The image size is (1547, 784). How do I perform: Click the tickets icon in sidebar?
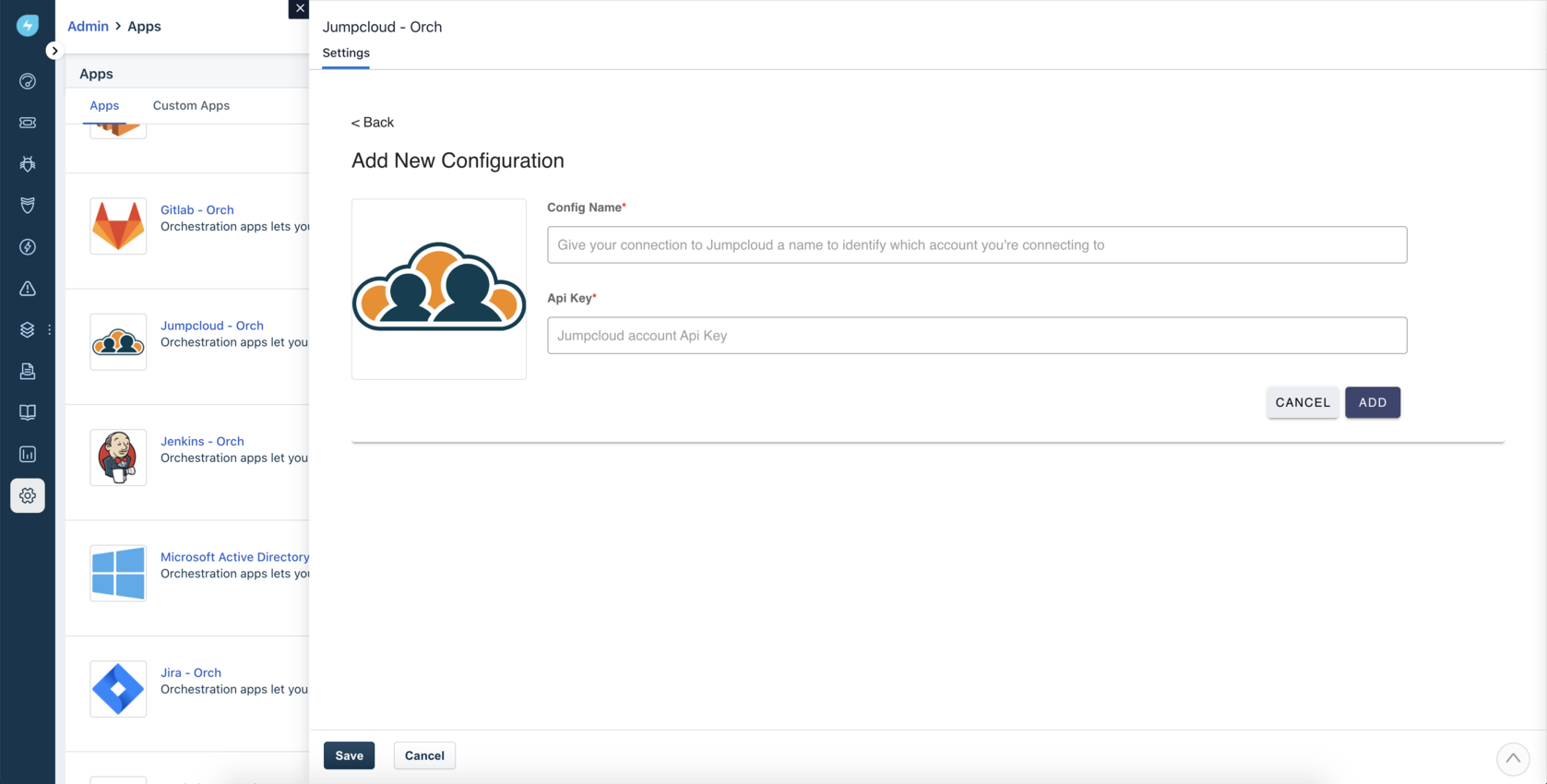coord(28,123)
